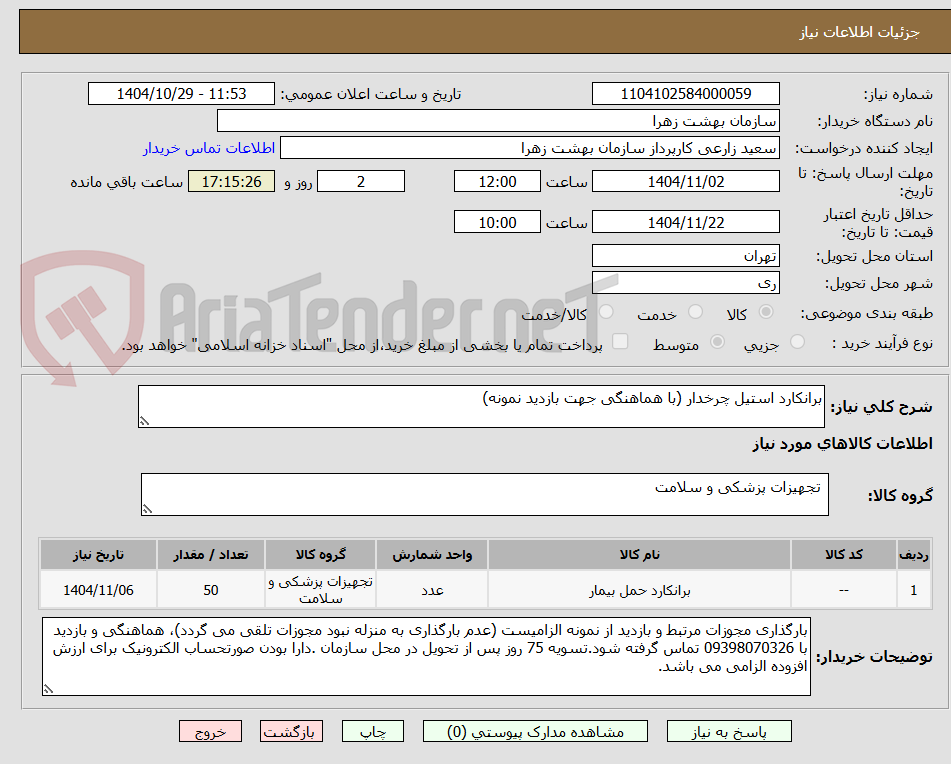
Task: Click the تعداد / مقدار column header
Action: 210,555
